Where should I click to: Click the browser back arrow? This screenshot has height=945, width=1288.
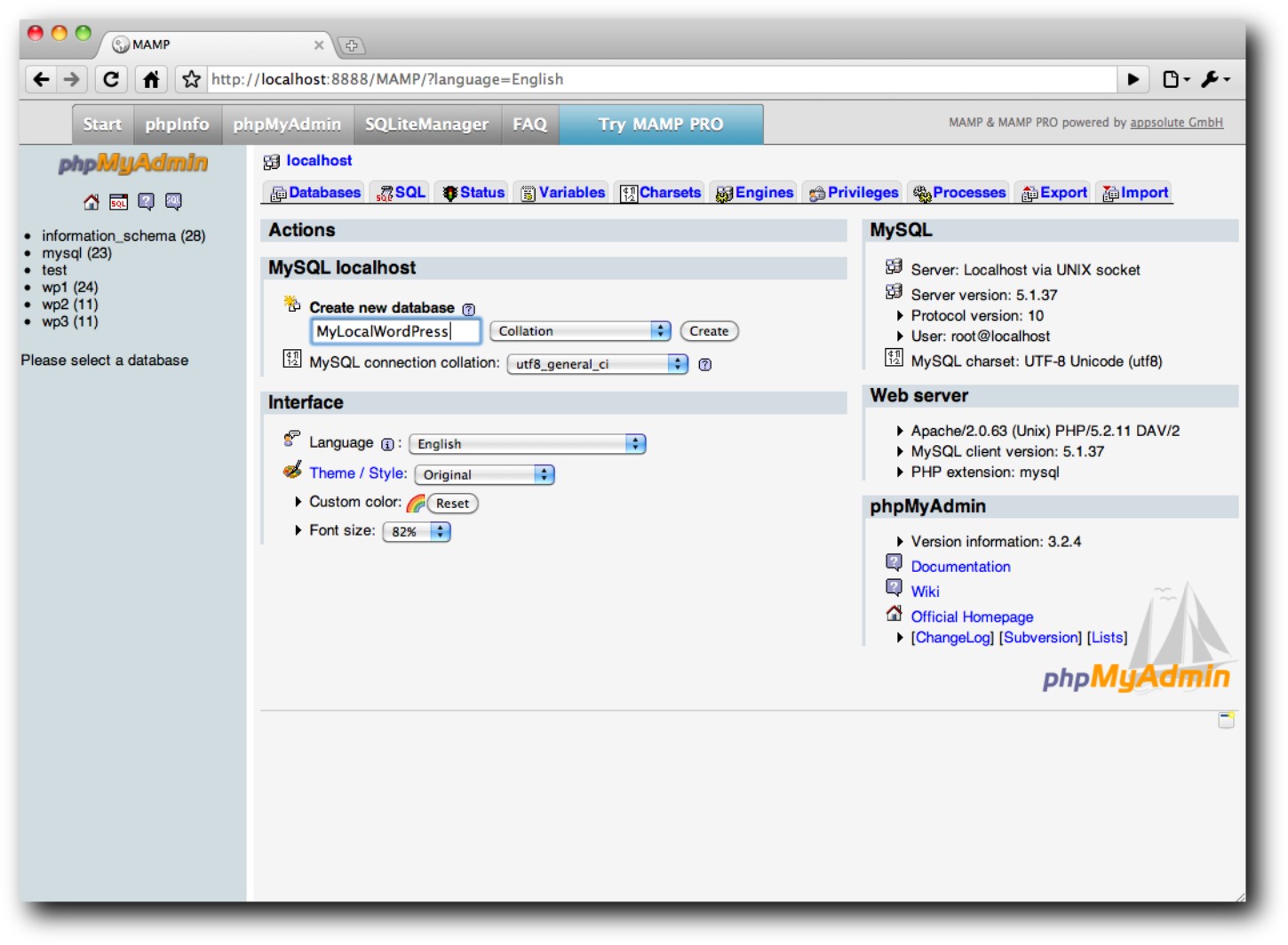point(41,80)
